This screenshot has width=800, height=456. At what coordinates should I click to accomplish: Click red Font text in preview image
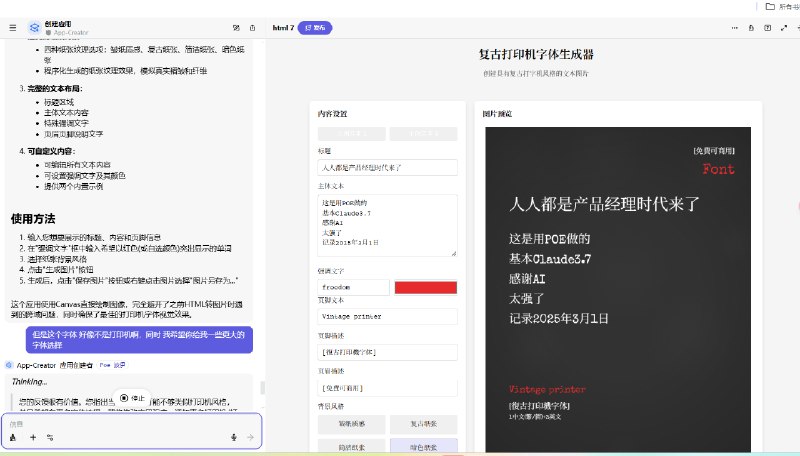tap(718, 169)
